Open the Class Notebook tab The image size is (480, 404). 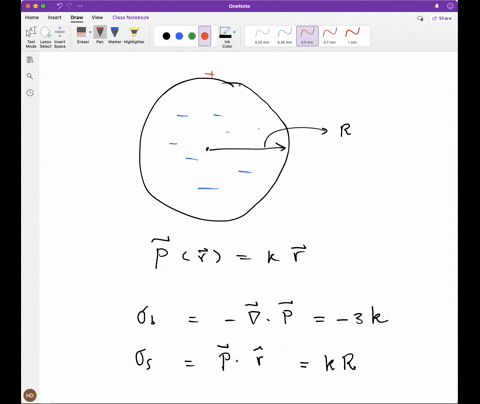tap(131, 17)
